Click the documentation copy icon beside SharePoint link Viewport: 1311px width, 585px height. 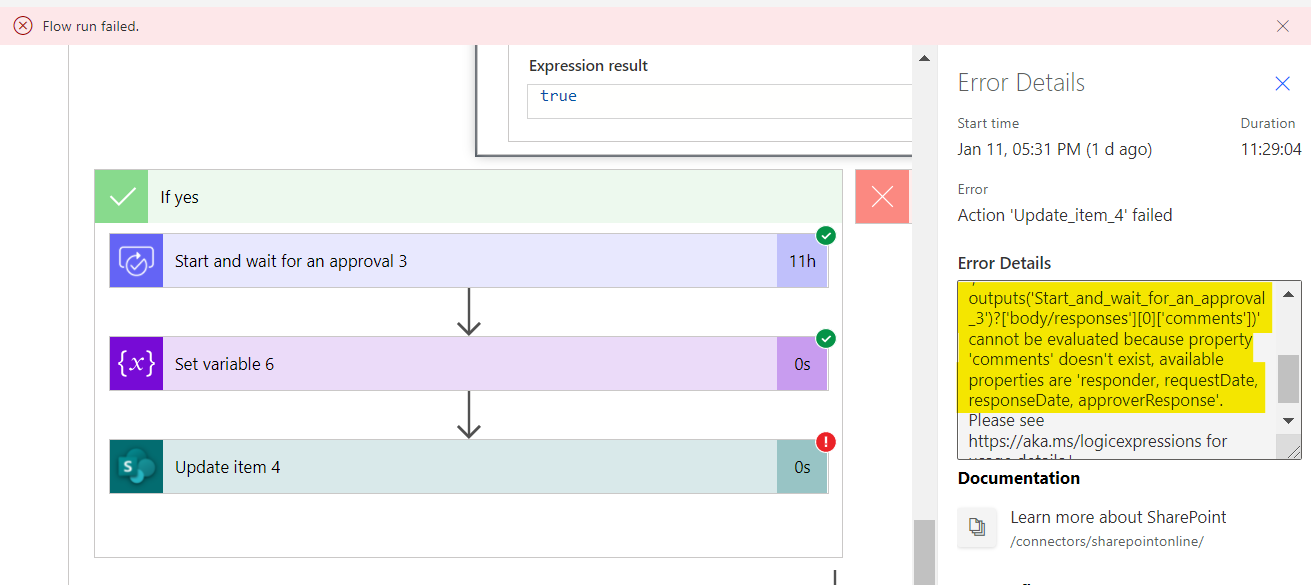(x=977, y=527)
